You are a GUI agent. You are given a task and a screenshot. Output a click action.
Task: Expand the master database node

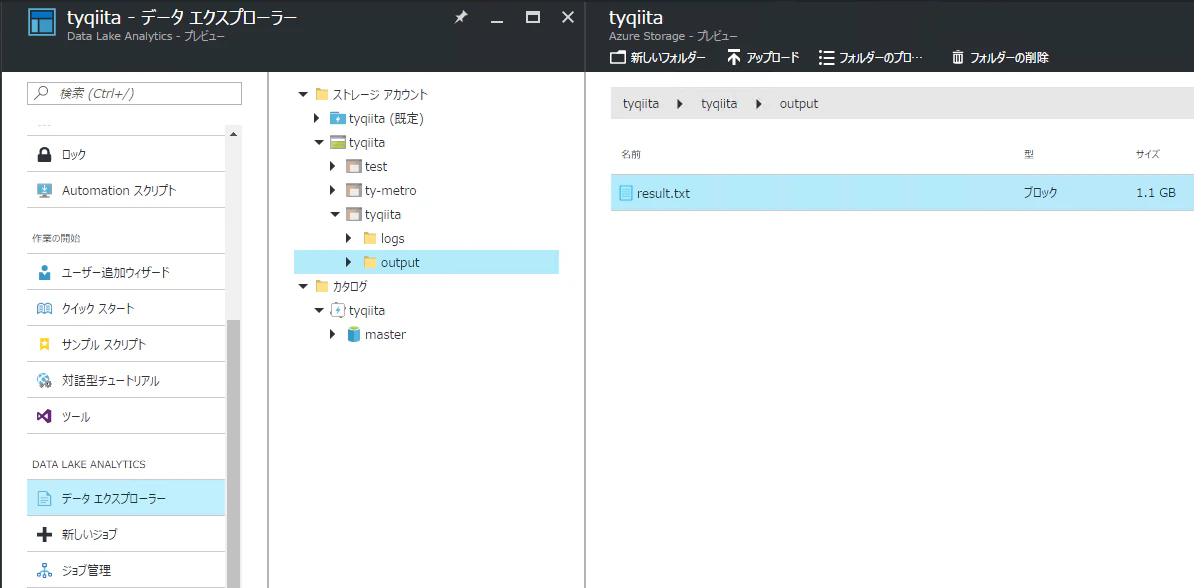333,334
